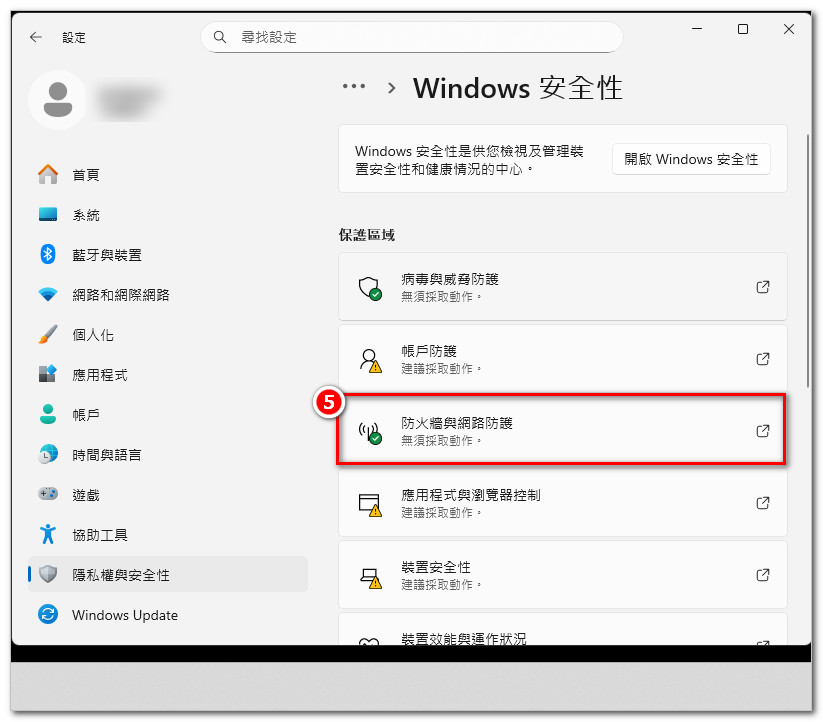The width and height of the screenshot is (823, 722).
Task: Click the user profile avatar
Action: click(x=57, y=99)
